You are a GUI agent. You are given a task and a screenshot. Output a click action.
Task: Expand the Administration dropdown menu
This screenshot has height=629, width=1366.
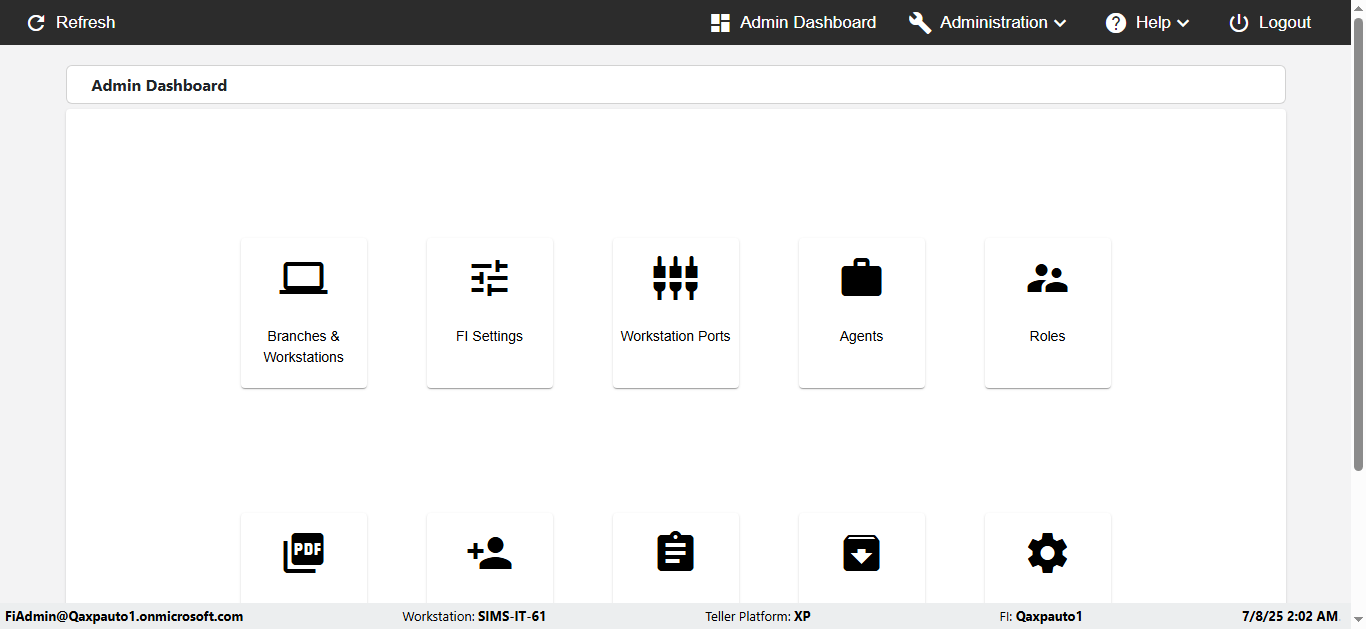988,22
